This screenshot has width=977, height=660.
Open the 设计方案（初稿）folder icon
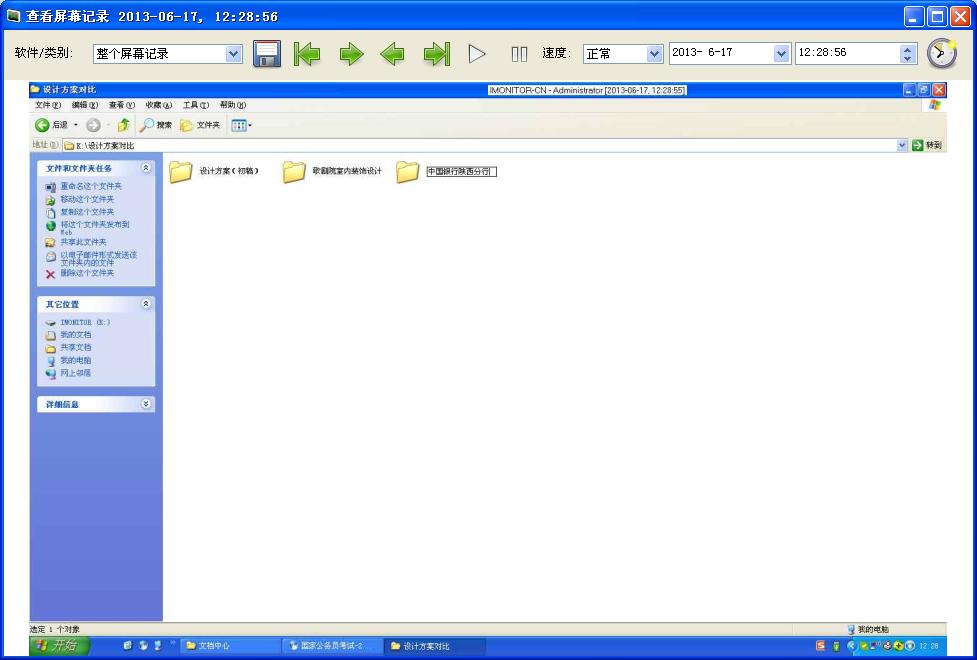point(181,171)
